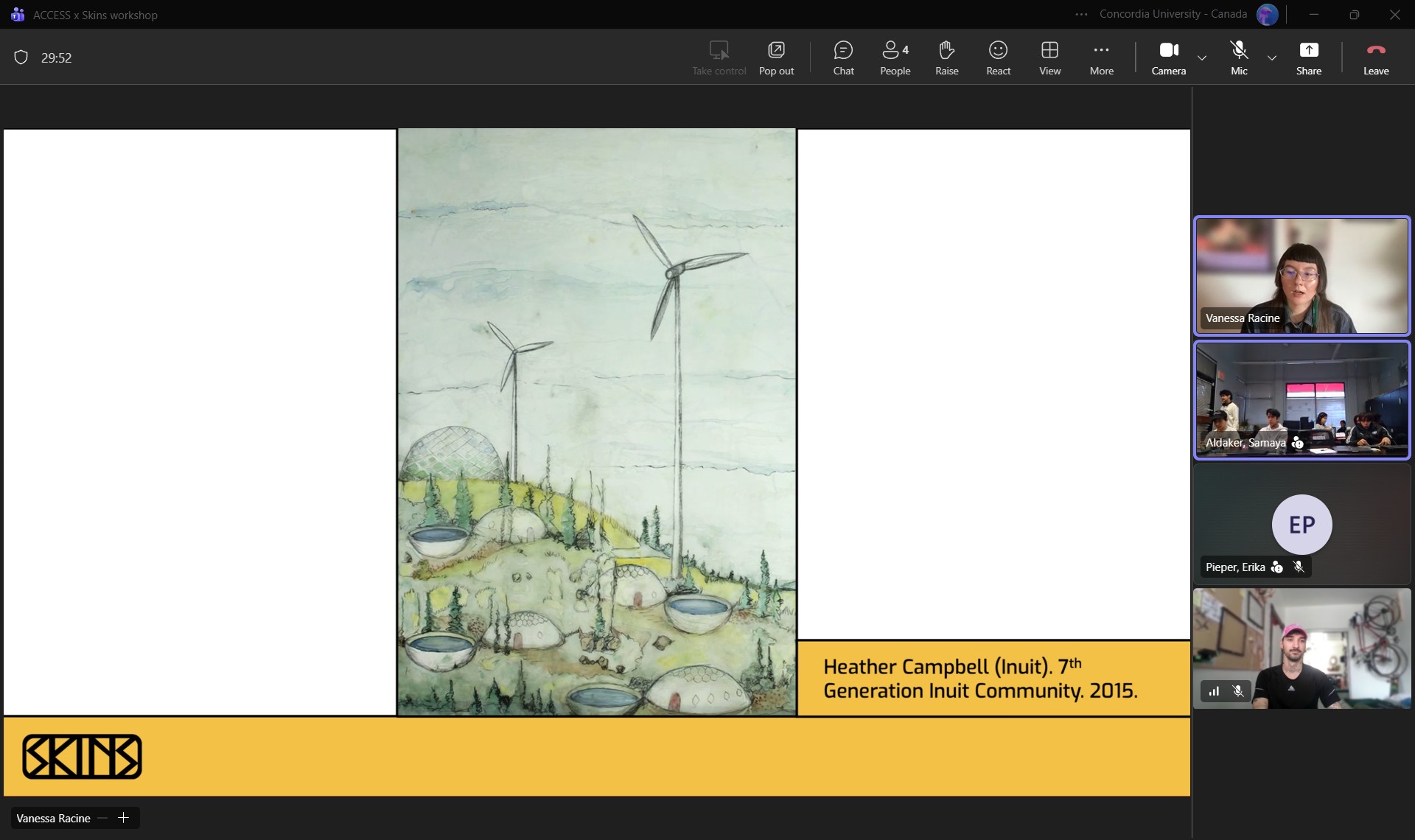Zoom out shared content with minus
This screenshot has width=1415, height=840.
(102, 818)
